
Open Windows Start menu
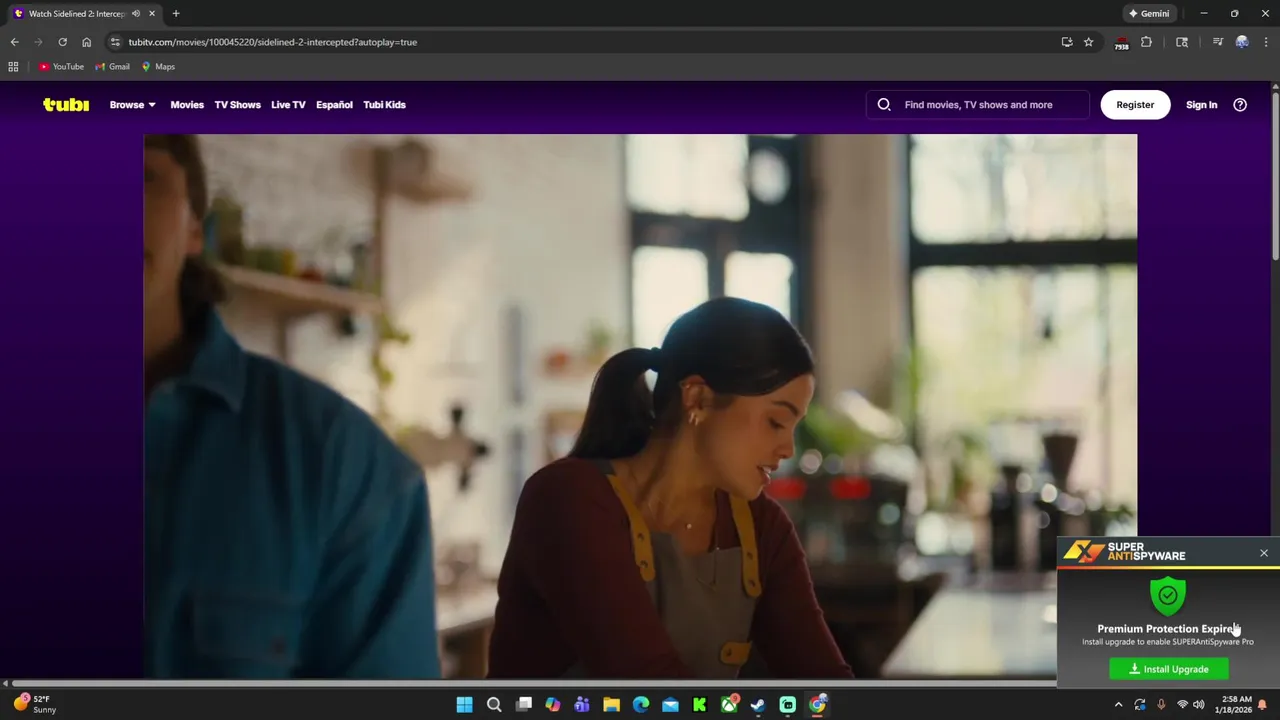point(464,705)
